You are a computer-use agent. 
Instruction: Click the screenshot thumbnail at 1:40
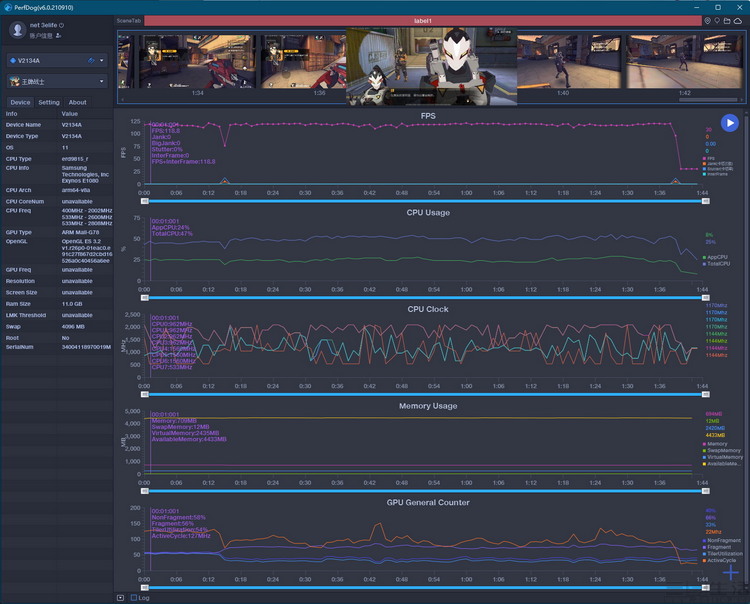click(x=569, y=61)
